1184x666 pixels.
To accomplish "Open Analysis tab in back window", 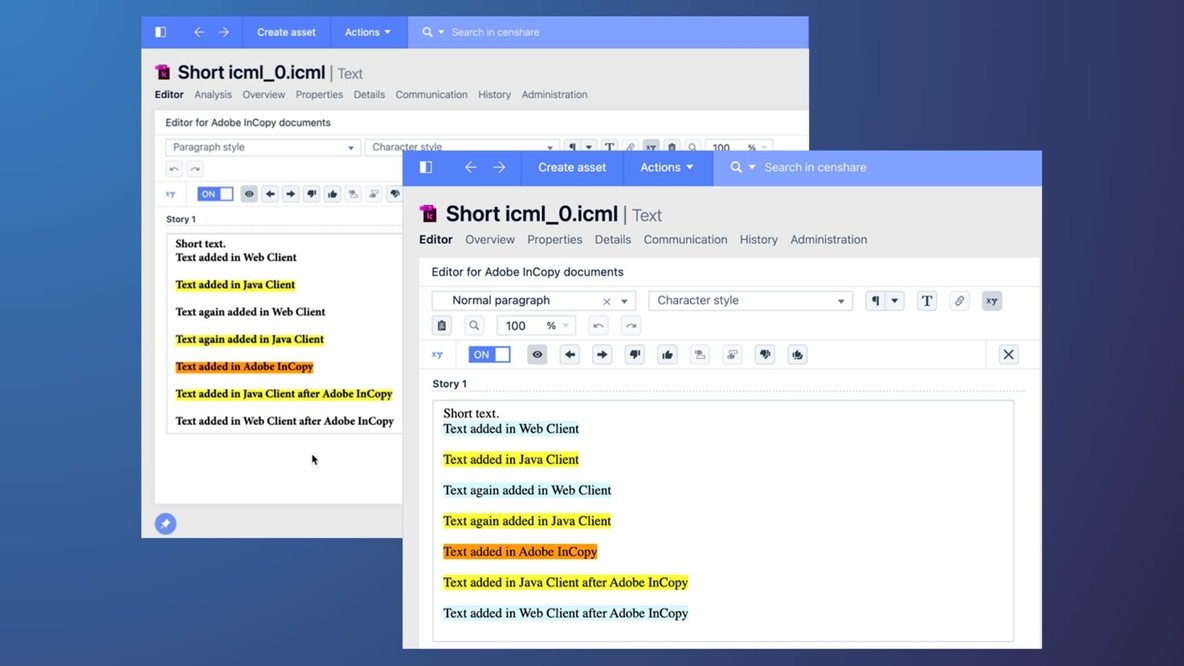I will click(x=213, y=94).
